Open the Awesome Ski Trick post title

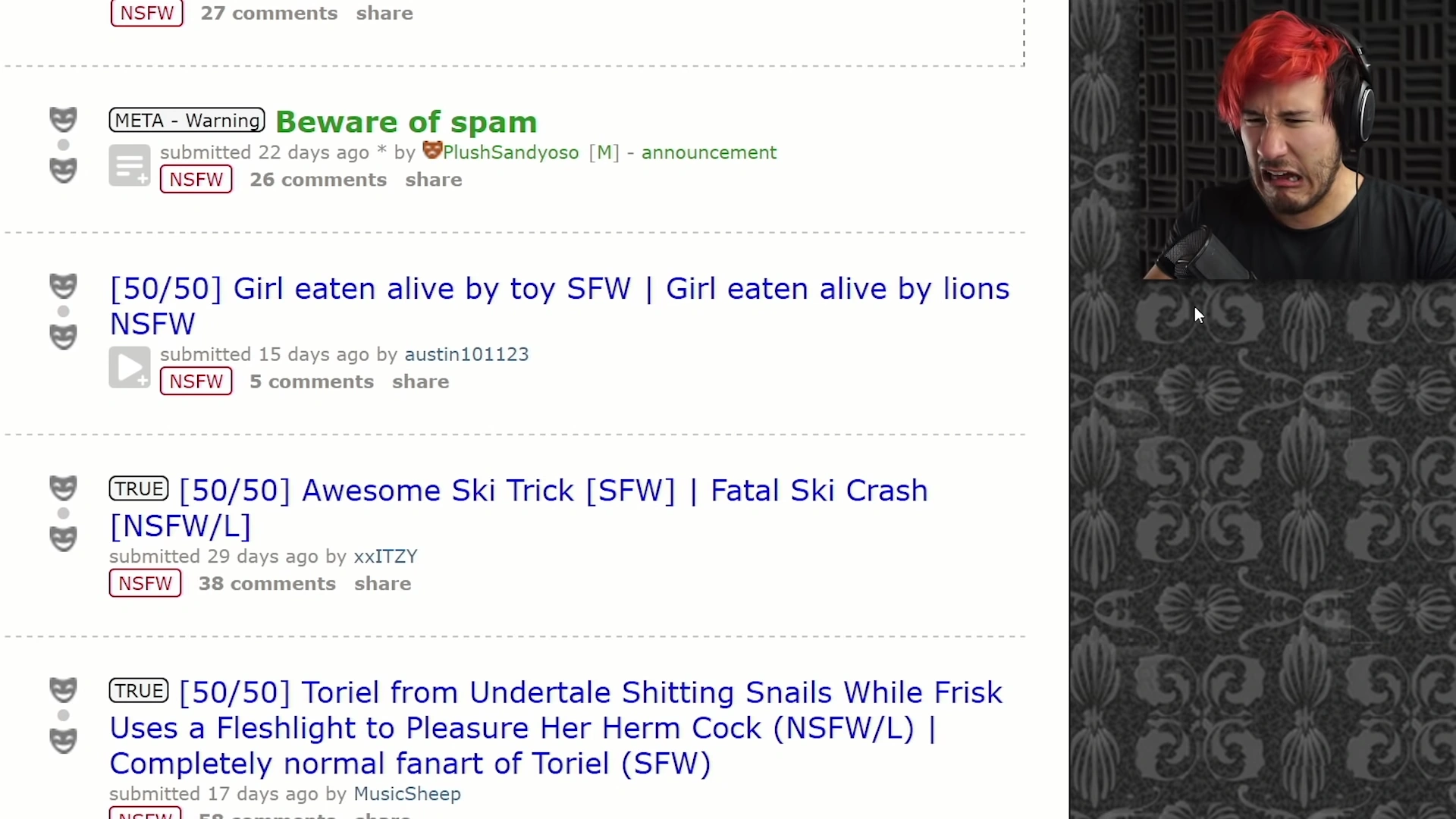[x=519, y=508]
